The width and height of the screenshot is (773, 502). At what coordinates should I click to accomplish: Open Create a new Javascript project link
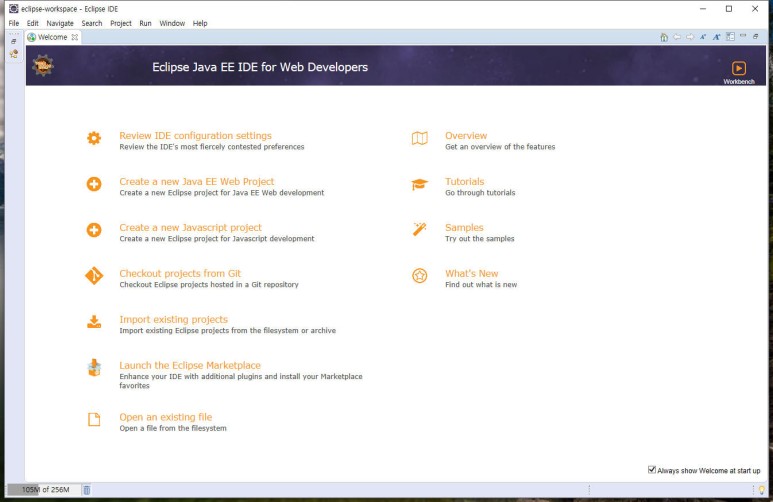tap(190, 227)
